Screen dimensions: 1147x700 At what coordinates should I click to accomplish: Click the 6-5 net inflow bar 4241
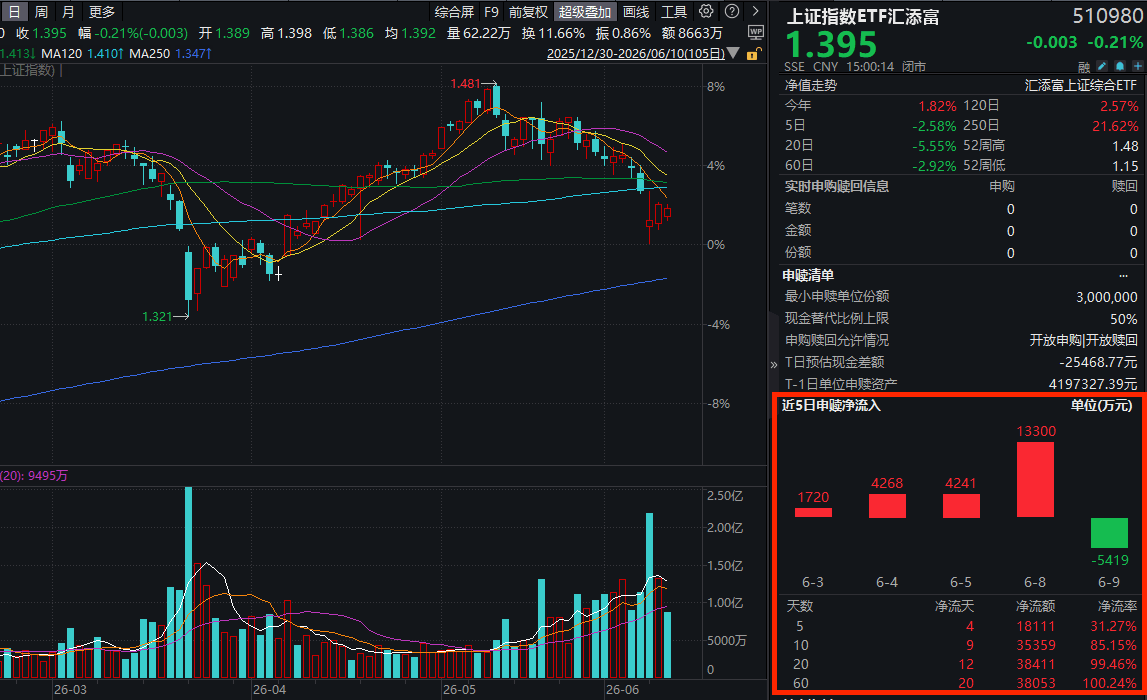961,505
